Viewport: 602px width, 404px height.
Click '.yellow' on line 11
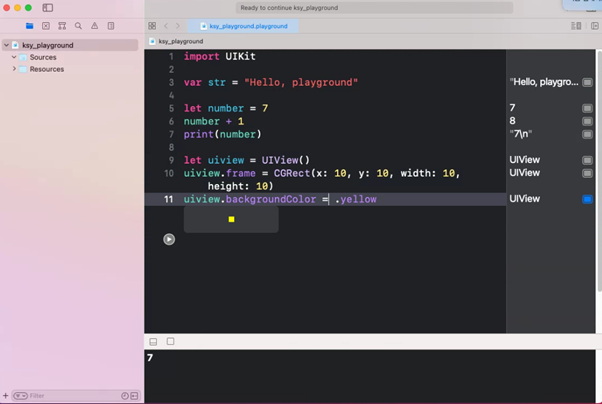pos(356,199)
